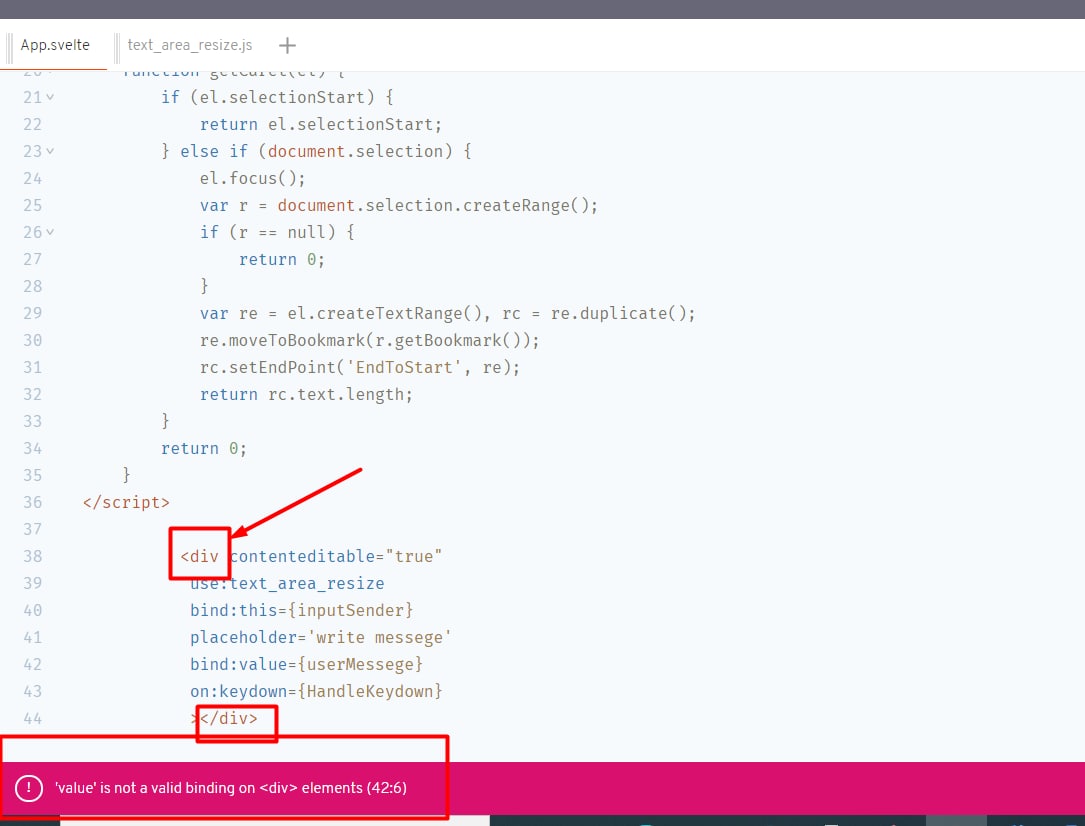Click the 'value' is not a valid binding error message

pos(230,788)
